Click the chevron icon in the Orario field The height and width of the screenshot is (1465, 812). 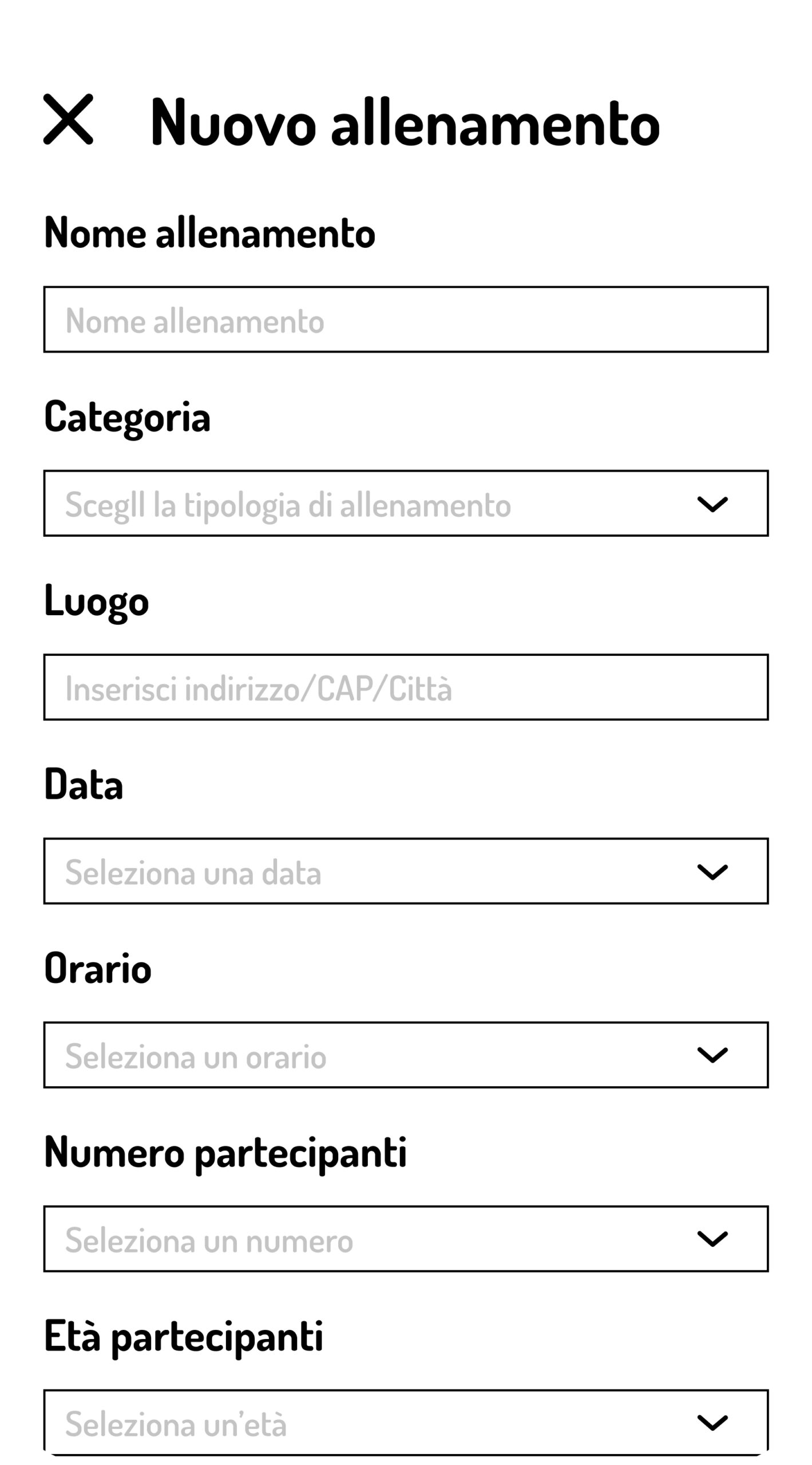pos(712,1055)
